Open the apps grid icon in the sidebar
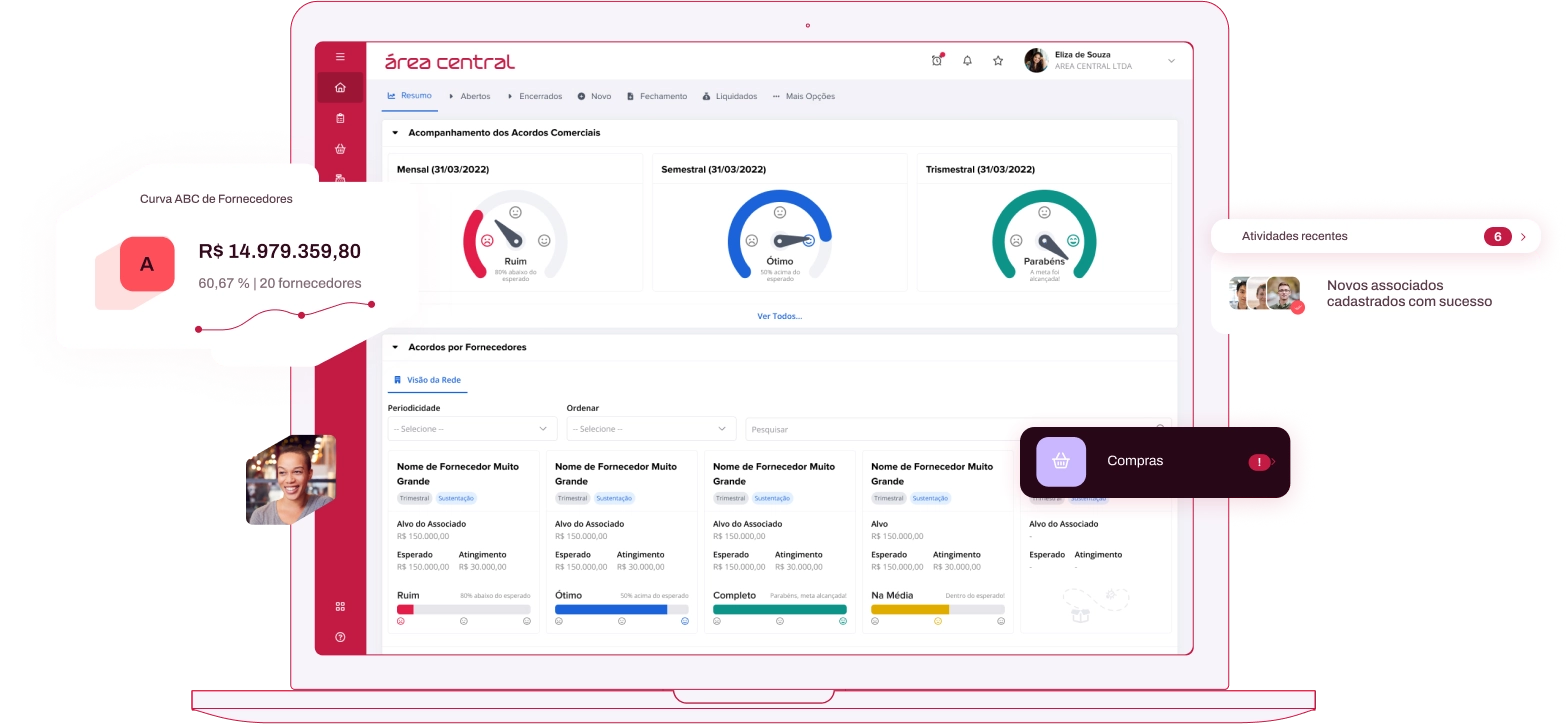 [x=340, y=606]
